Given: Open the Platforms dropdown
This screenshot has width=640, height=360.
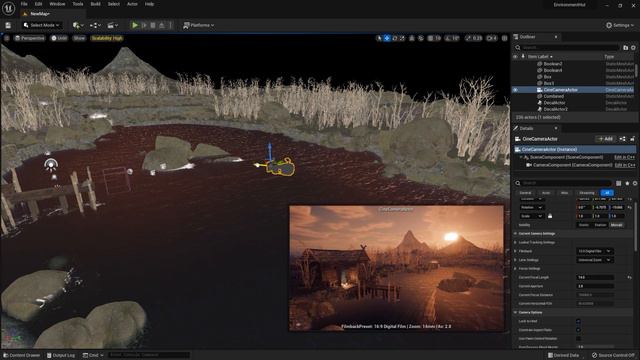Looking at the screenshot, I should click(x=199, y=25).
